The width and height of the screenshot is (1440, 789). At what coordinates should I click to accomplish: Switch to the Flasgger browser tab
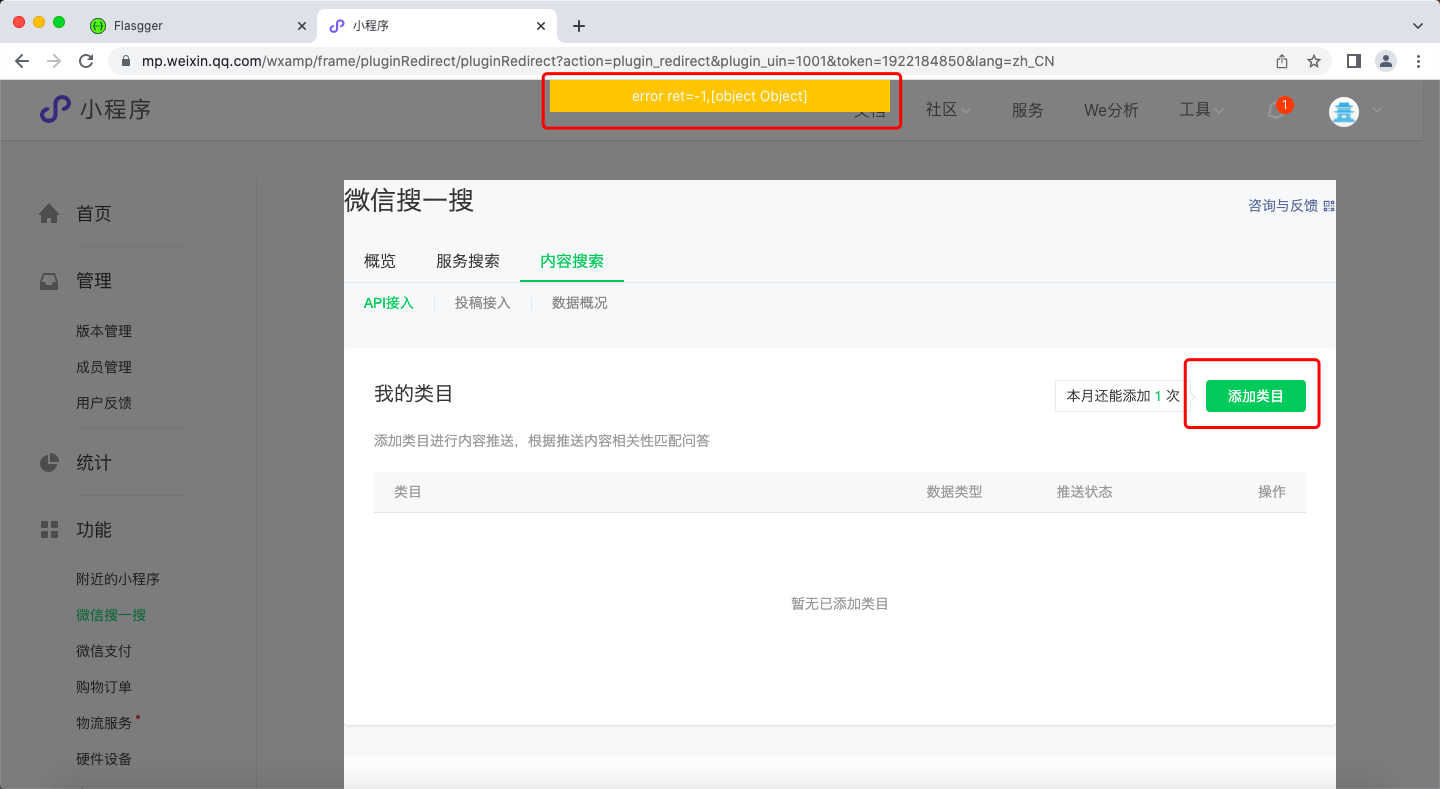196,26
